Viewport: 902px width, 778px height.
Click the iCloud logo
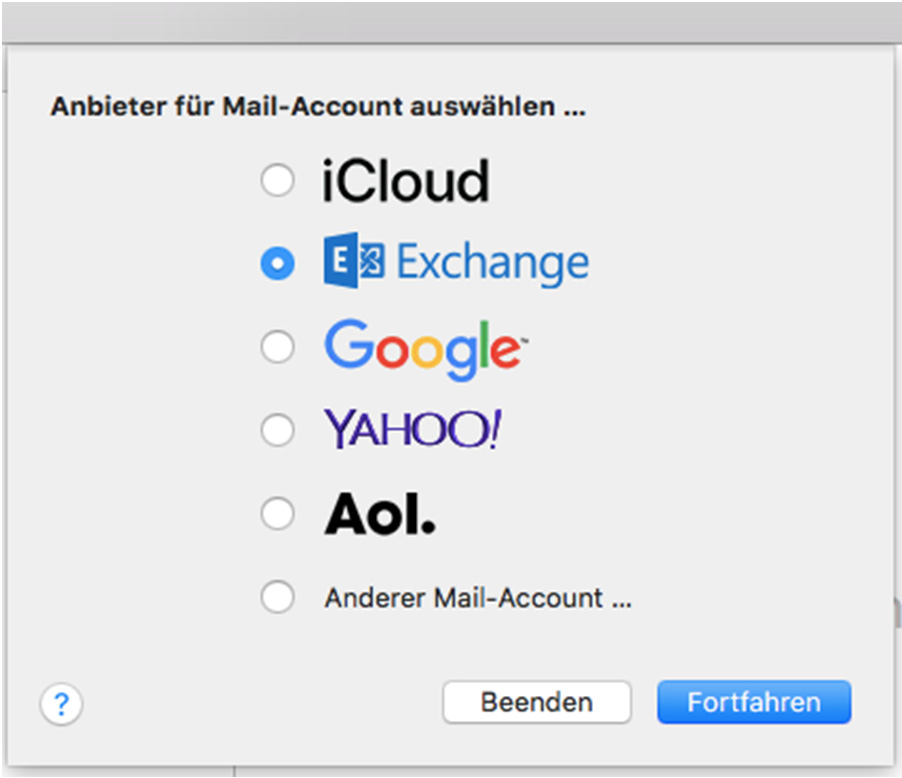point(406,181)
